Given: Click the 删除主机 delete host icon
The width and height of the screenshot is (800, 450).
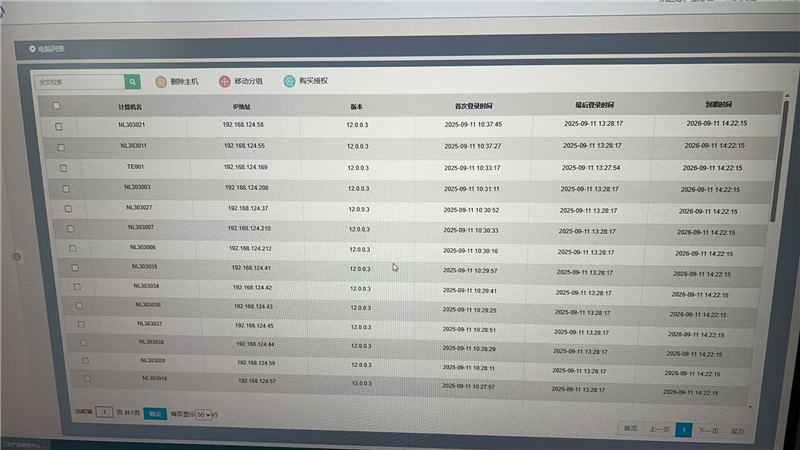Looking at the screenshot, I should coord(161,82).
